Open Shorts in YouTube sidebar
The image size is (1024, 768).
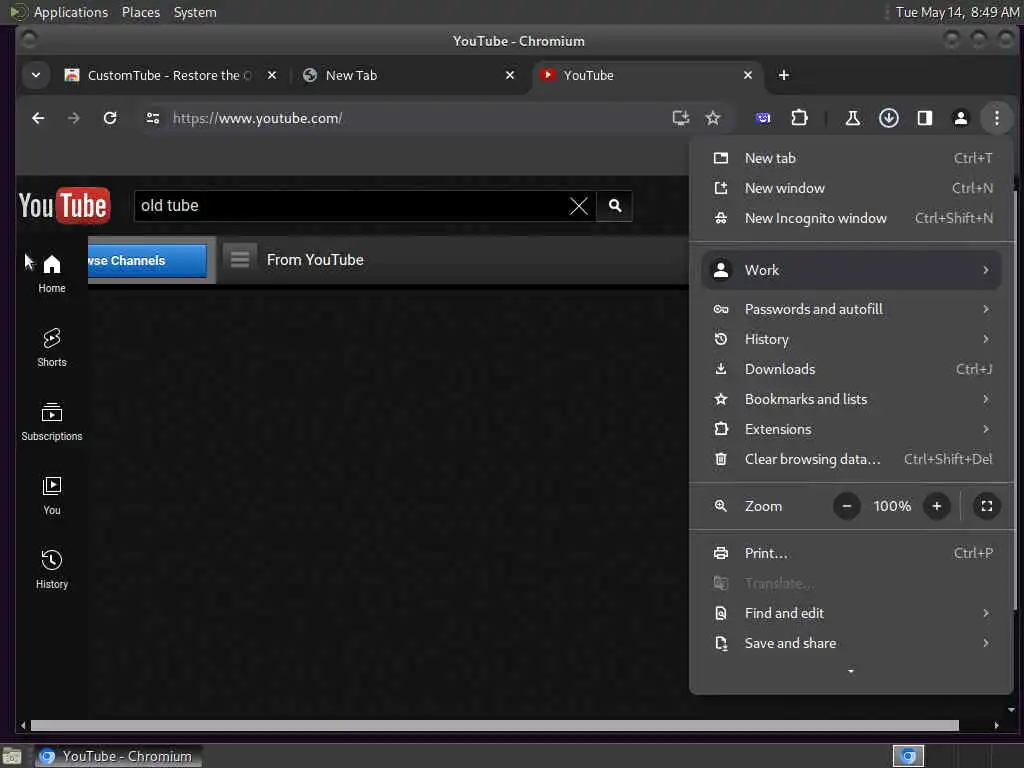[52, 347]
